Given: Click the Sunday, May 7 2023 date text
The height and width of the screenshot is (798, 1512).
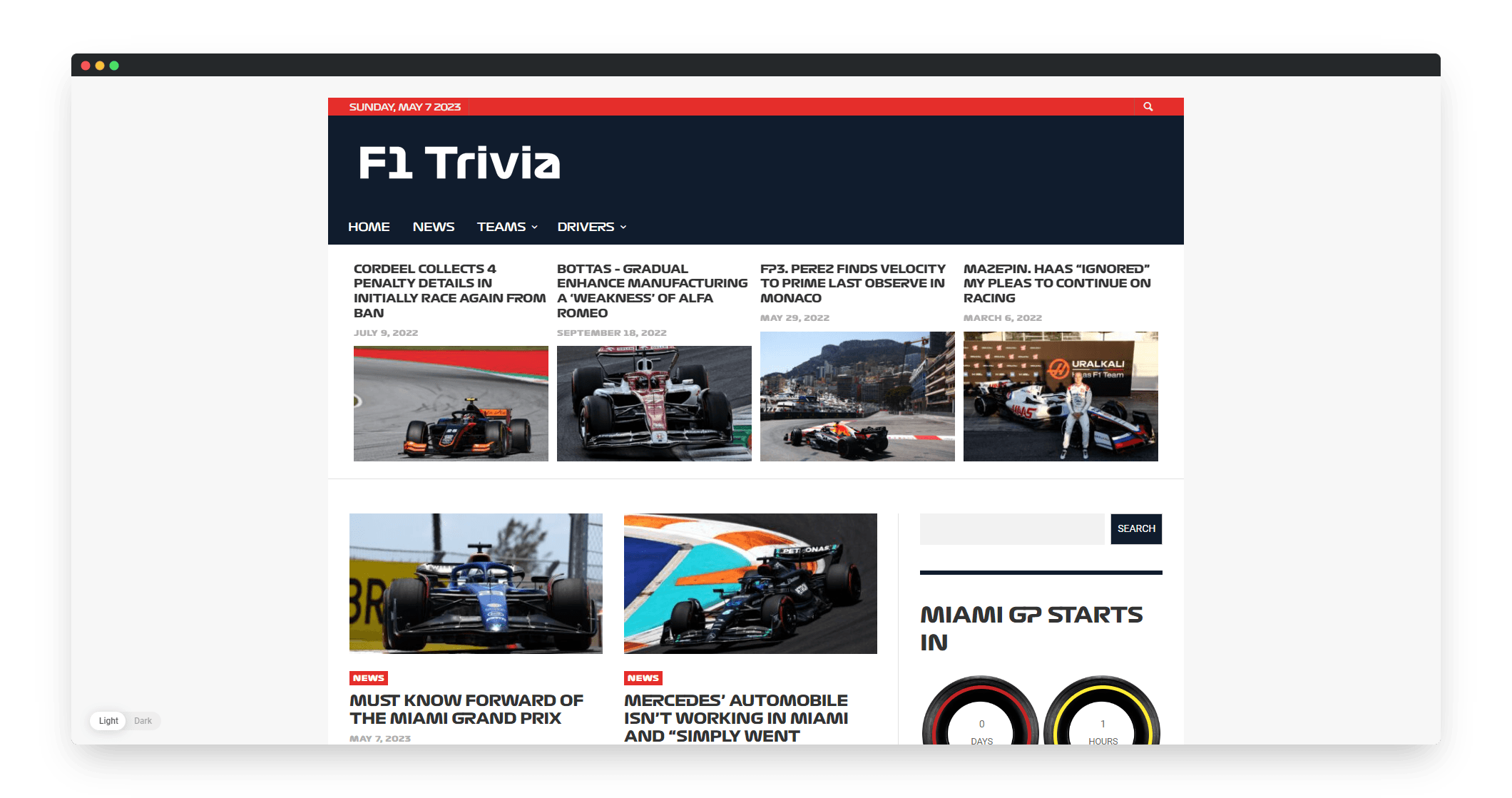Looking at the screenshot, I should [404, 107].
